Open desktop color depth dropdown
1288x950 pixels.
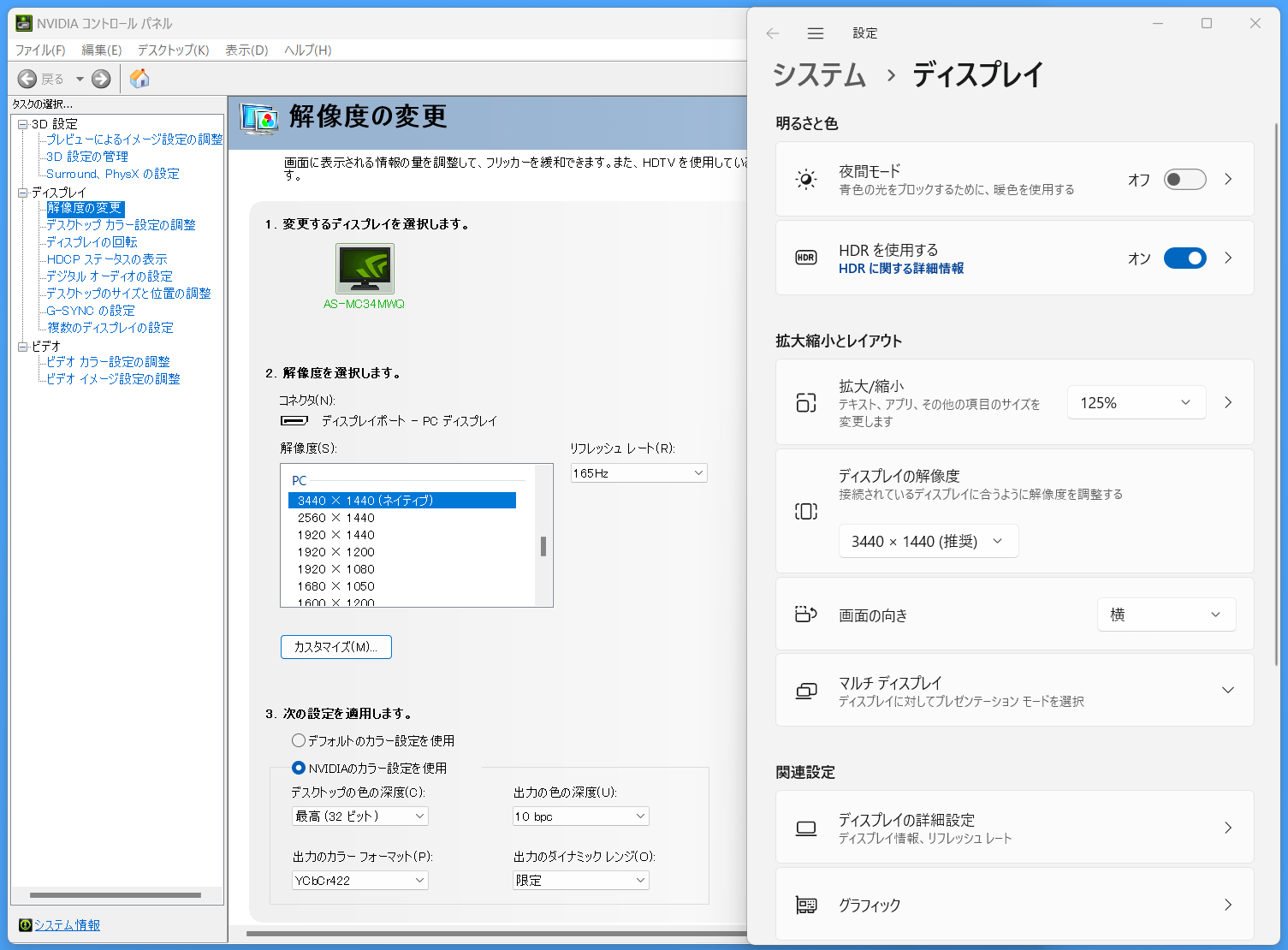coord(360,816)
